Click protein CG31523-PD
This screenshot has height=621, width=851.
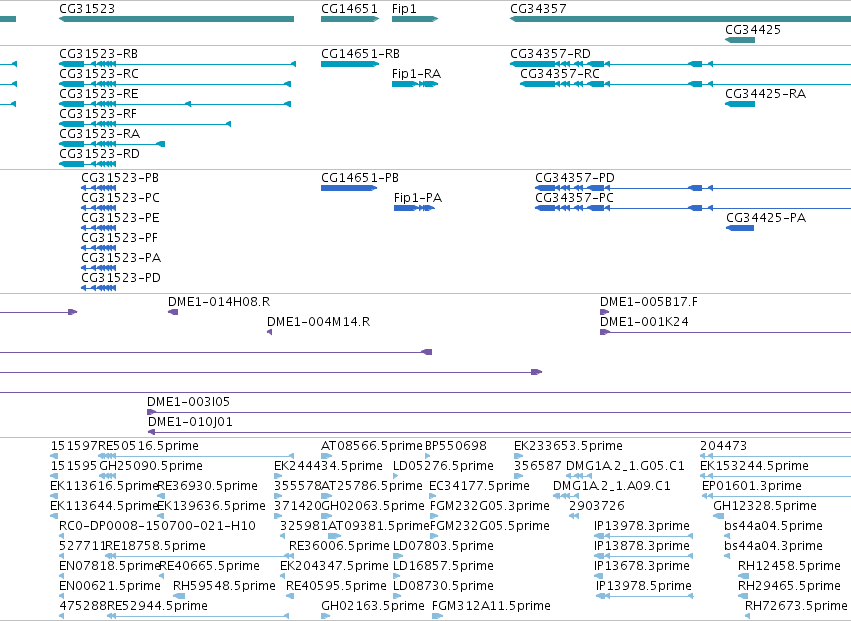pos(121,278)
